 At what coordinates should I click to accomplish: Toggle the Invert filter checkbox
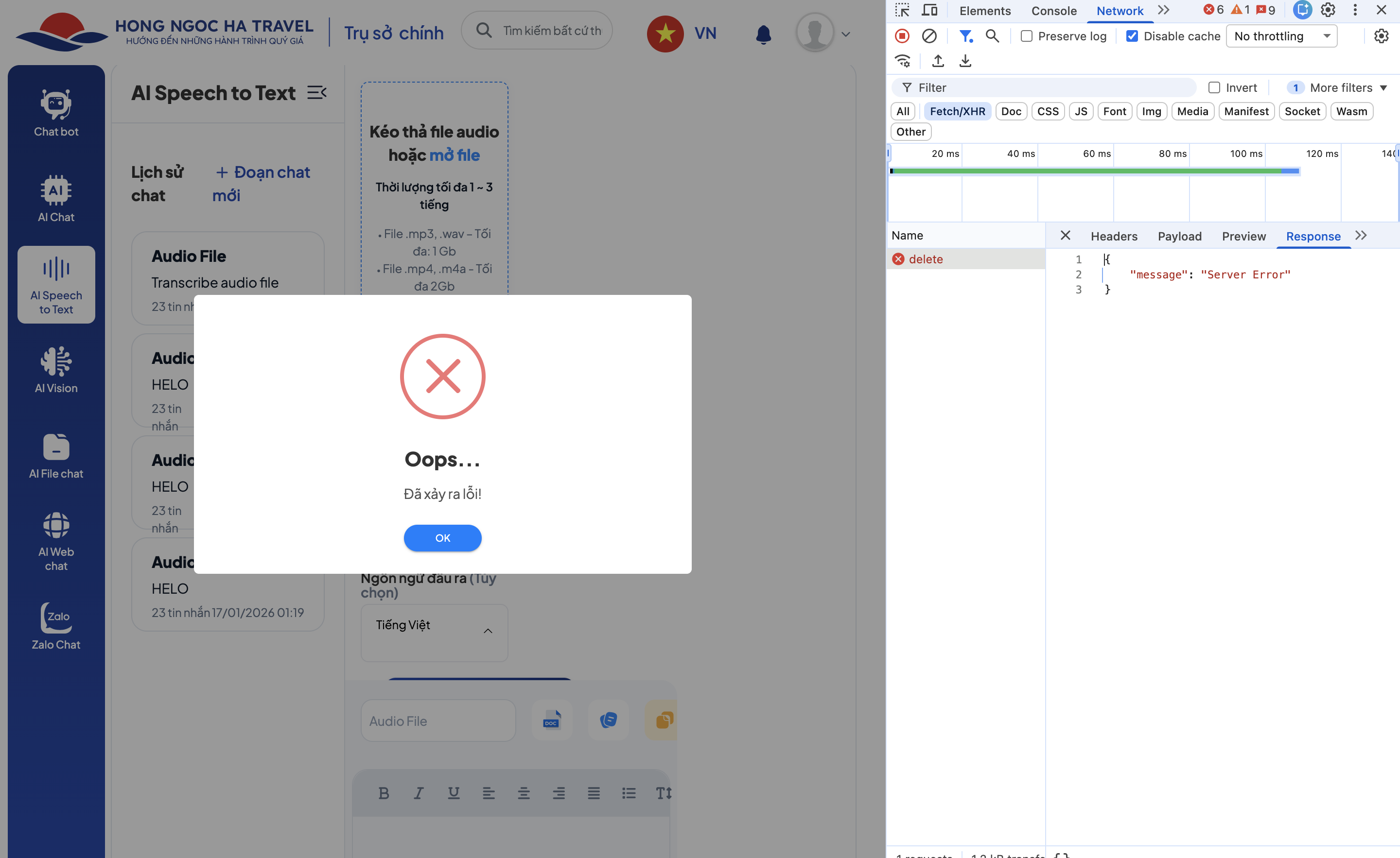click(x=1214, y=87)
